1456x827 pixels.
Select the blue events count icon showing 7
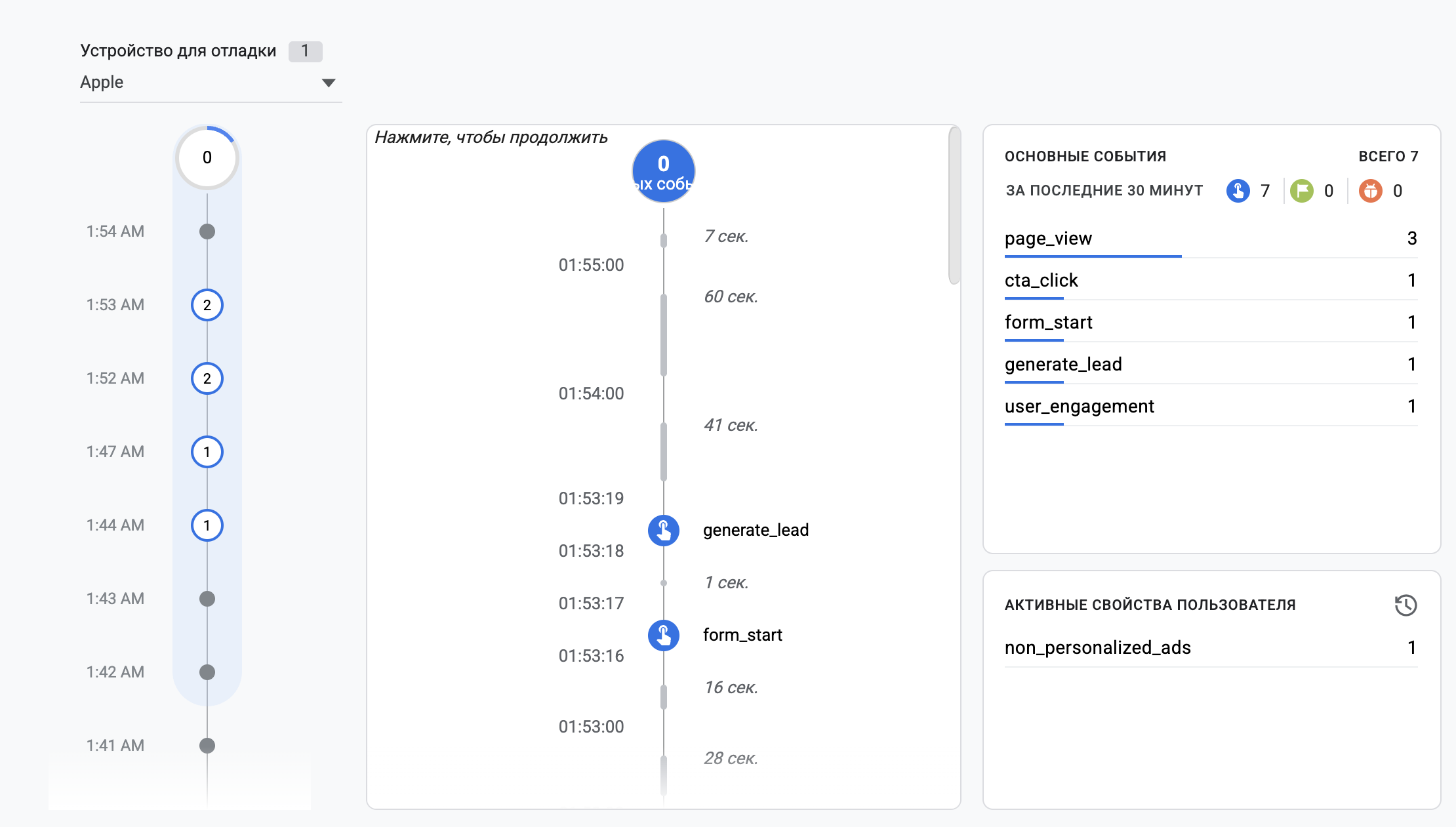coord(1238,191)
